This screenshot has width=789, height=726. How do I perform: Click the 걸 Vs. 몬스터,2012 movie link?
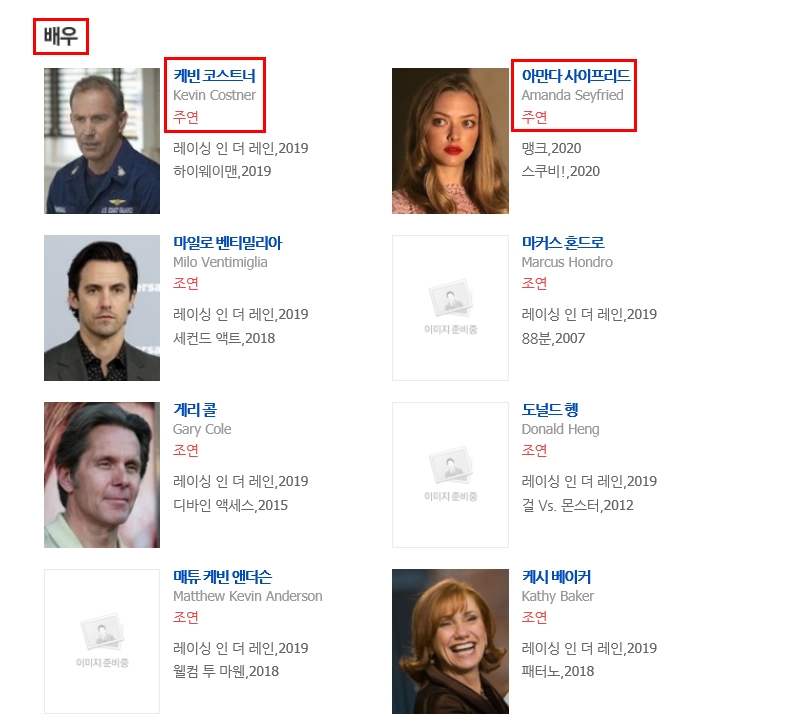tap(577, 505)
